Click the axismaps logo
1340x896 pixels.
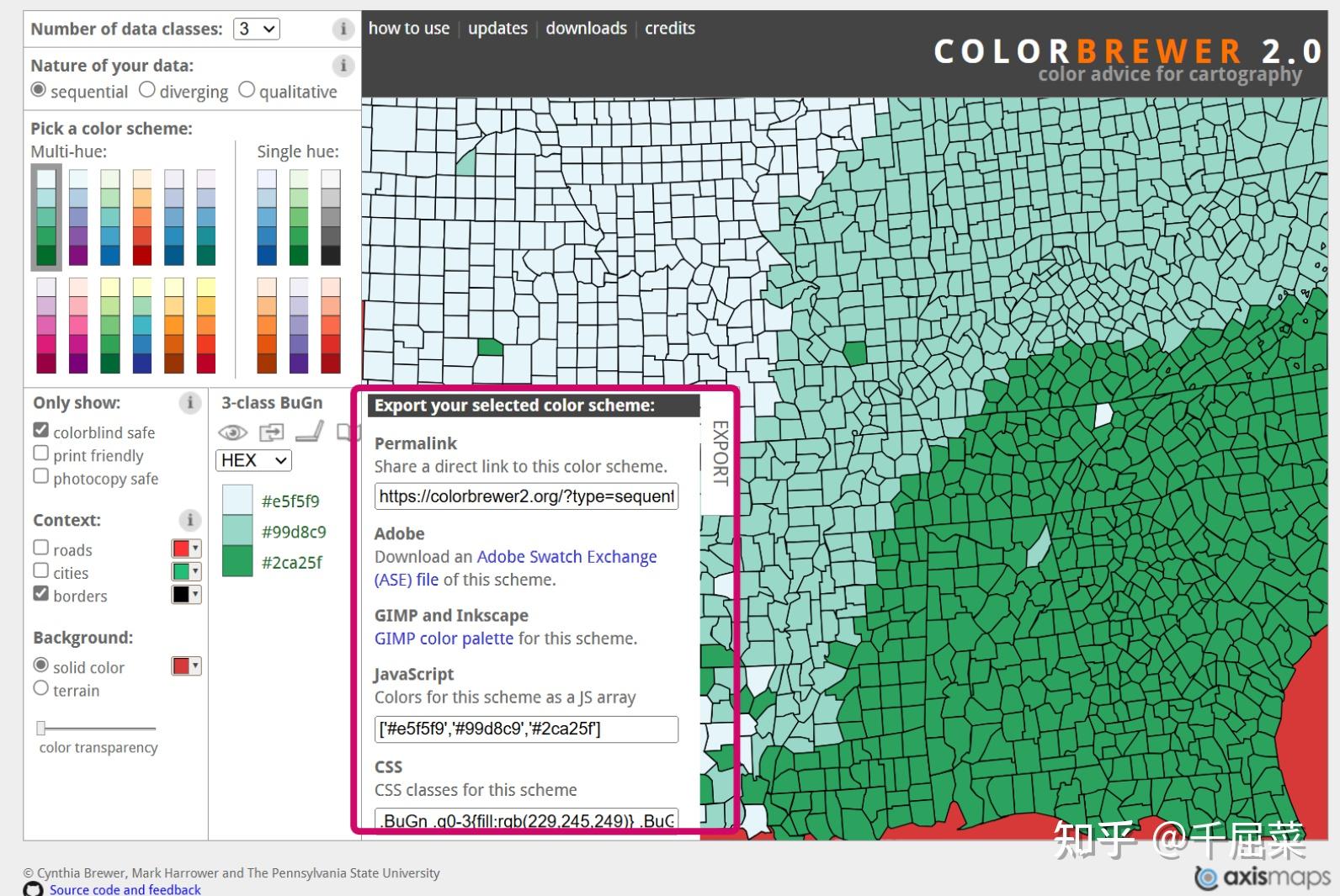(1262, 877)
